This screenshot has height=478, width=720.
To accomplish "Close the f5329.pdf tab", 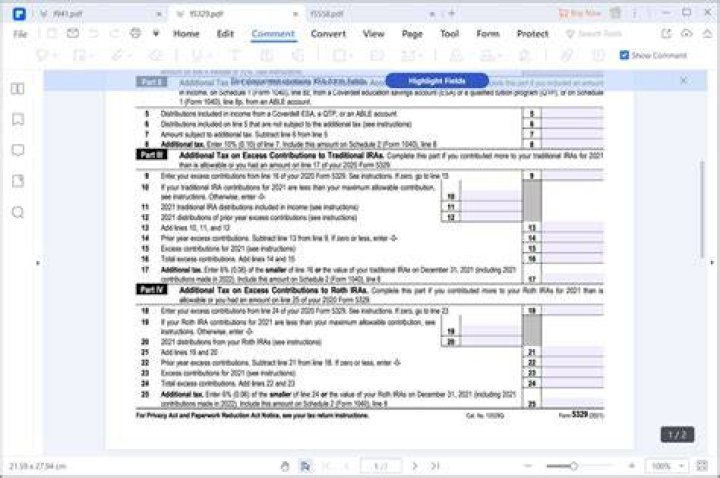I will coord(296,14).
